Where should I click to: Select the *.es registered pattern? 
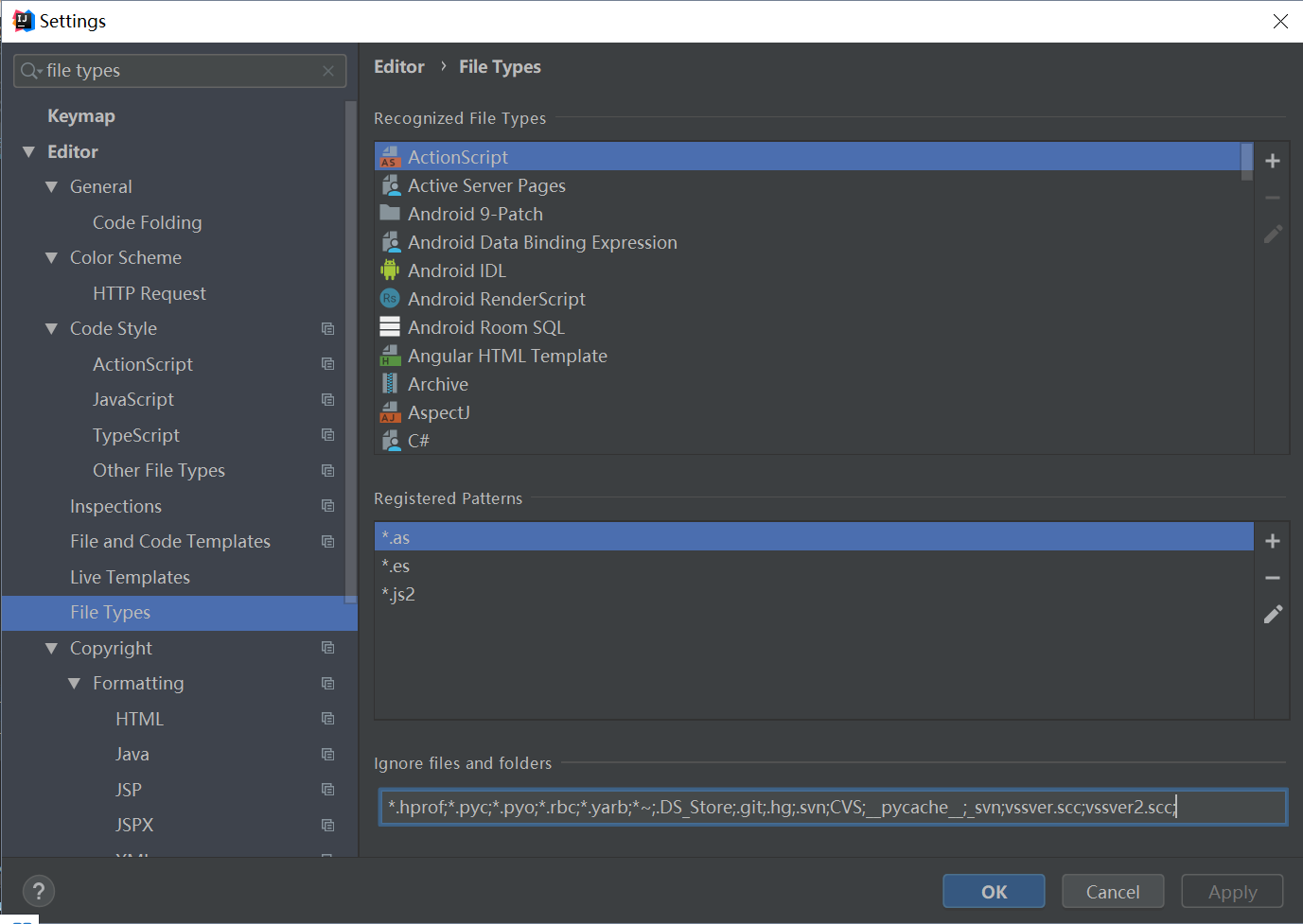point(814,566)
